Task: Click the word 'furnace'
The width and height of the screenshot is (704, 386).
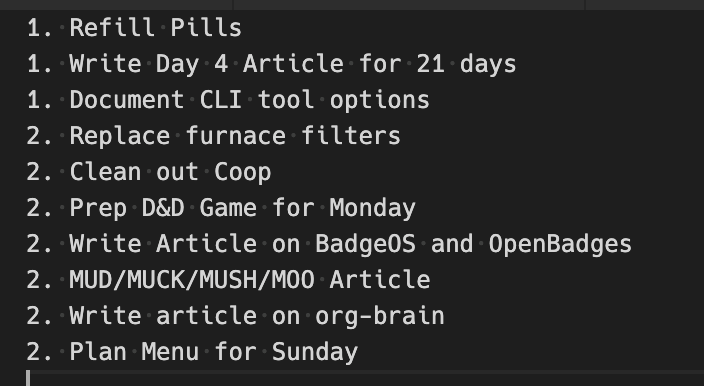Action: coord(236,136)
